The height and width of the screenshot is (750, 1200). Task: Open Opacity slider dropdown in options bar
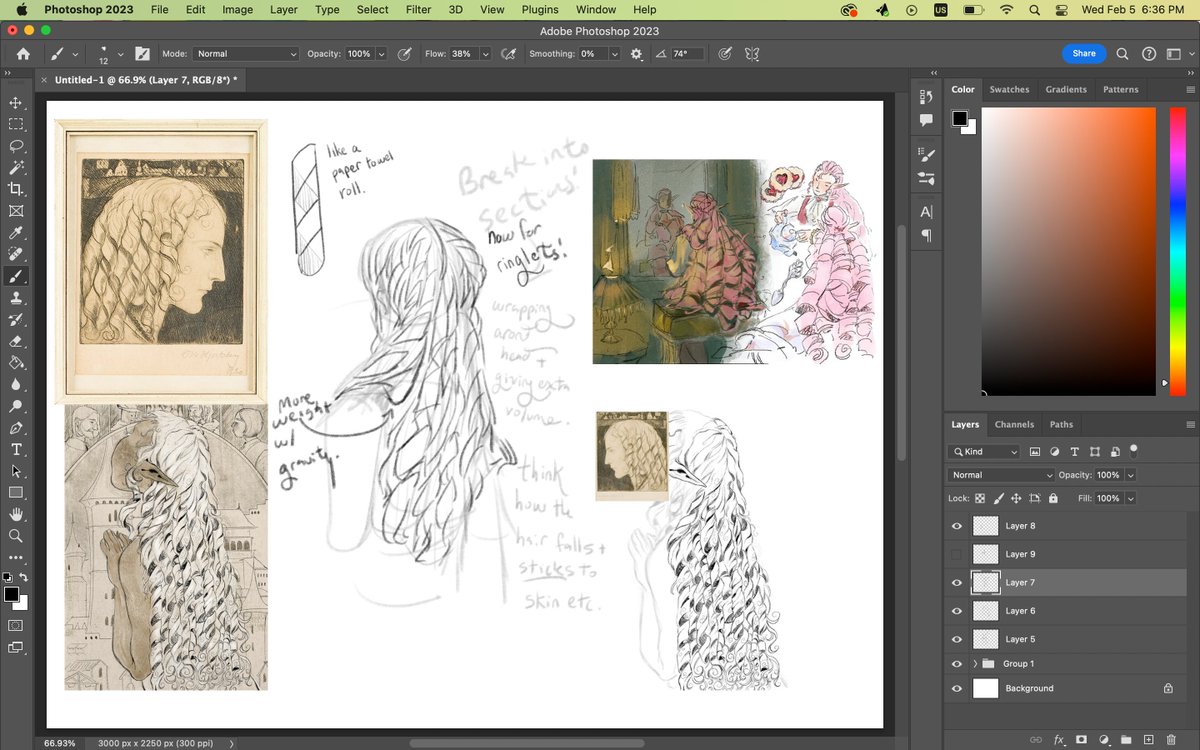coord(381,54)
